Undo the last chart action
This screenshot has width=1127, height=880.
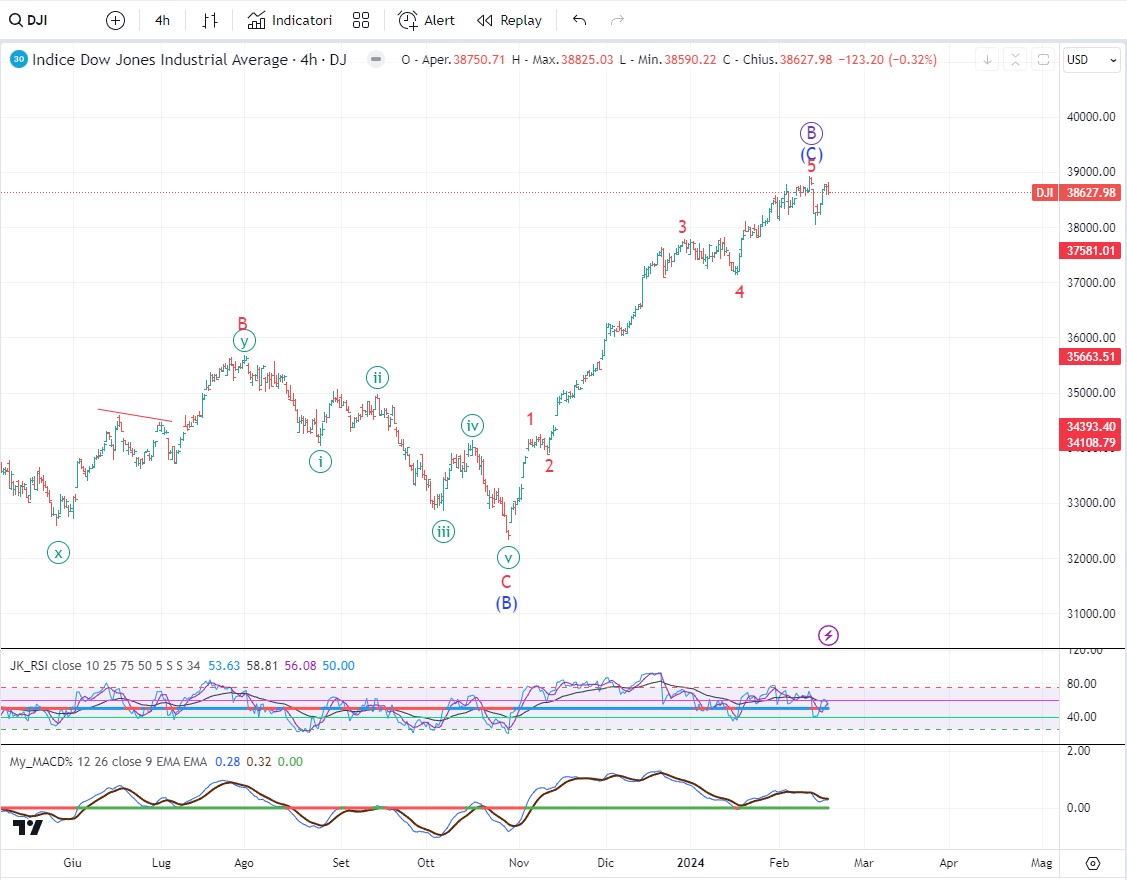(579, 20)
